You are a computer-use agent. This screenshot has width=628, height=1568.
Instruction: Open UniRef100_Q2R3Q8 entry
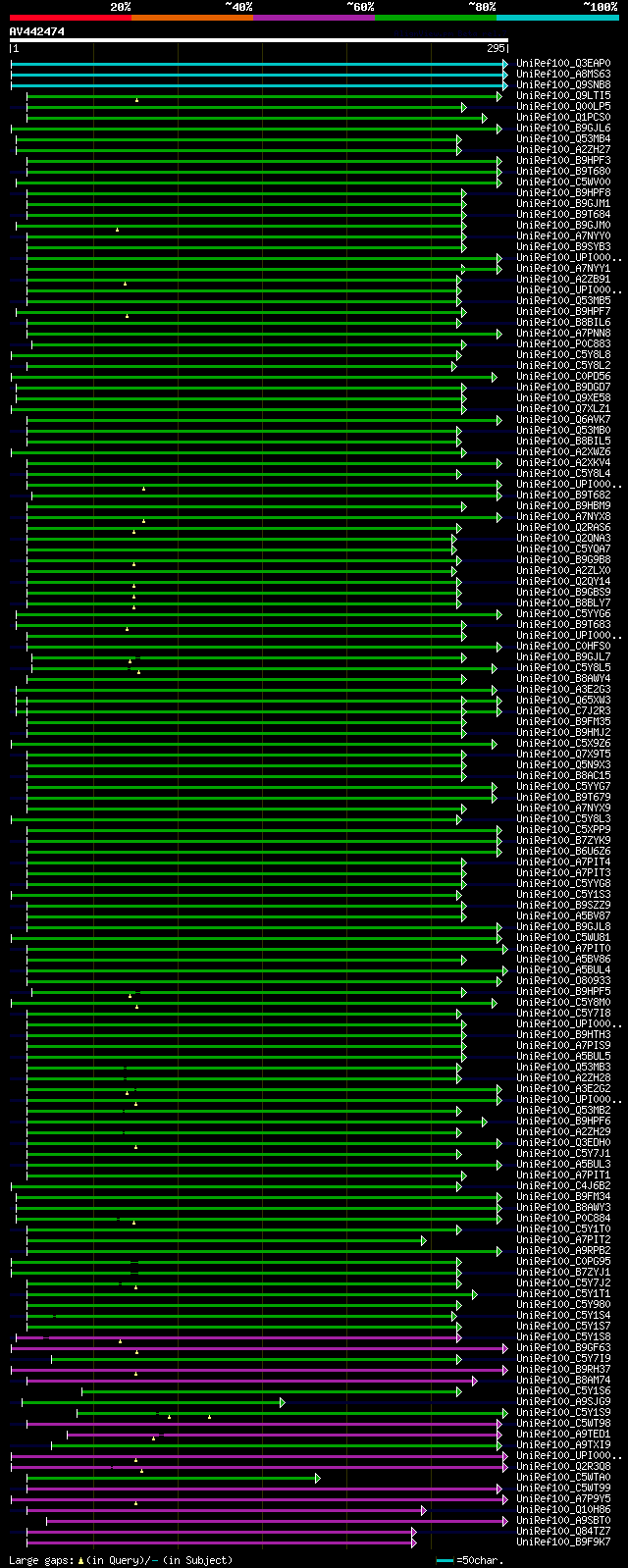click(563, 1466)
